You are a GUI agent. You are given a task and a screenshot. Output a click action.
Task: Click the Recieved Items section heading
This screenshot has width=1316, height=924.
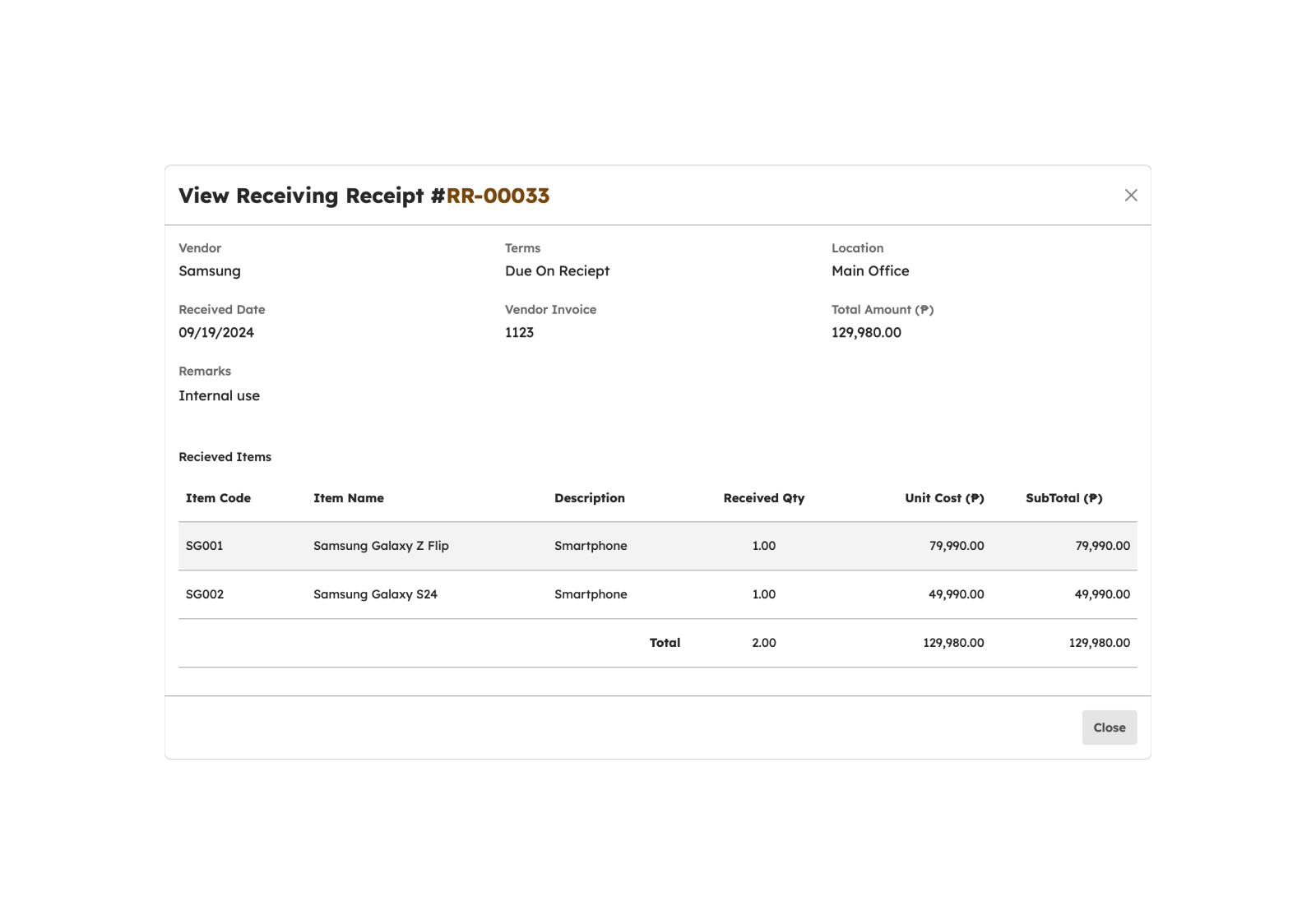click(x=225, y=457)
